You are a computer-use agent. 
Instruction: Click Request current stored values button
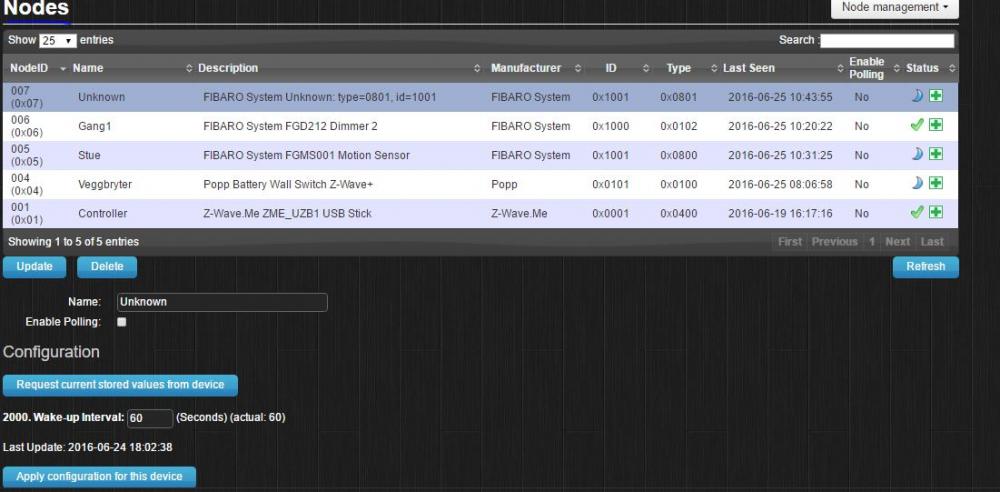point(120,385)
